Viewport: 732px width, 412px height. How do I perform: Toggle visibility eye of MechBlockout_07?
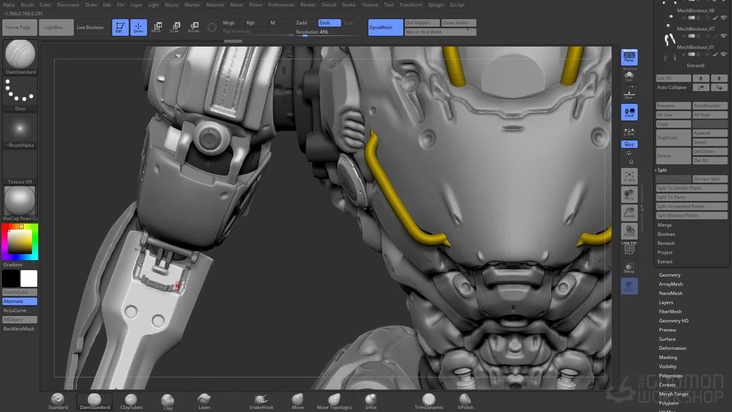pyautogui.click(x=724, y=36)
